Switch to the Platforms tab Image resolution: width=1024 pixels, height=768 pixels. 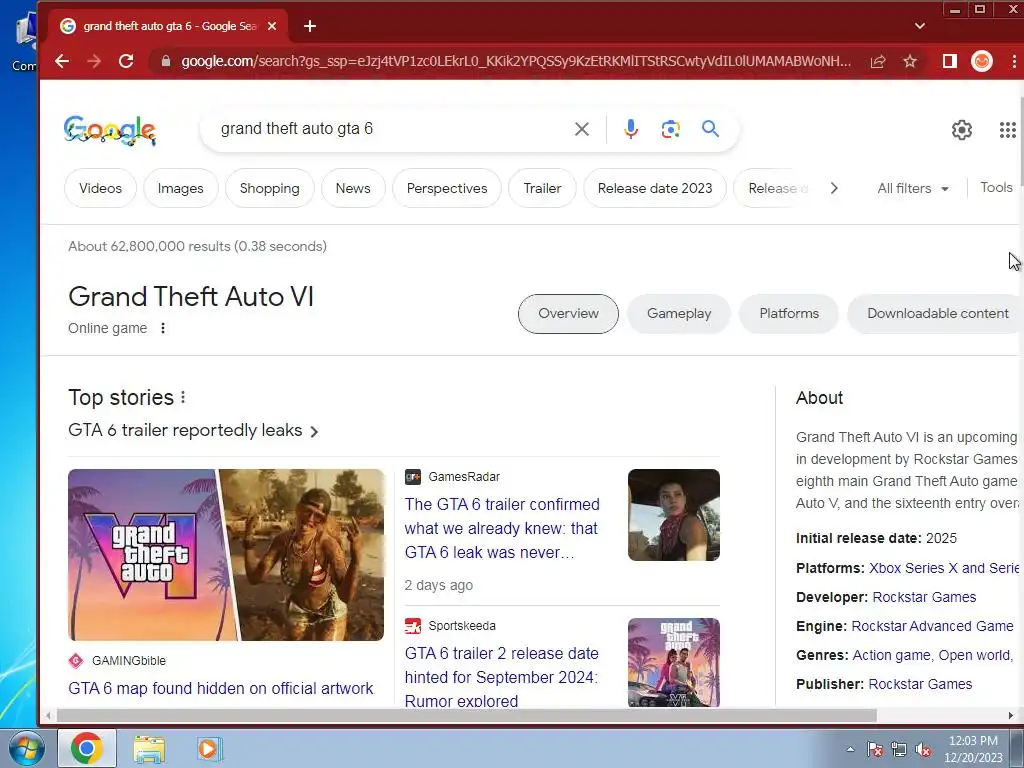point(789,313)
